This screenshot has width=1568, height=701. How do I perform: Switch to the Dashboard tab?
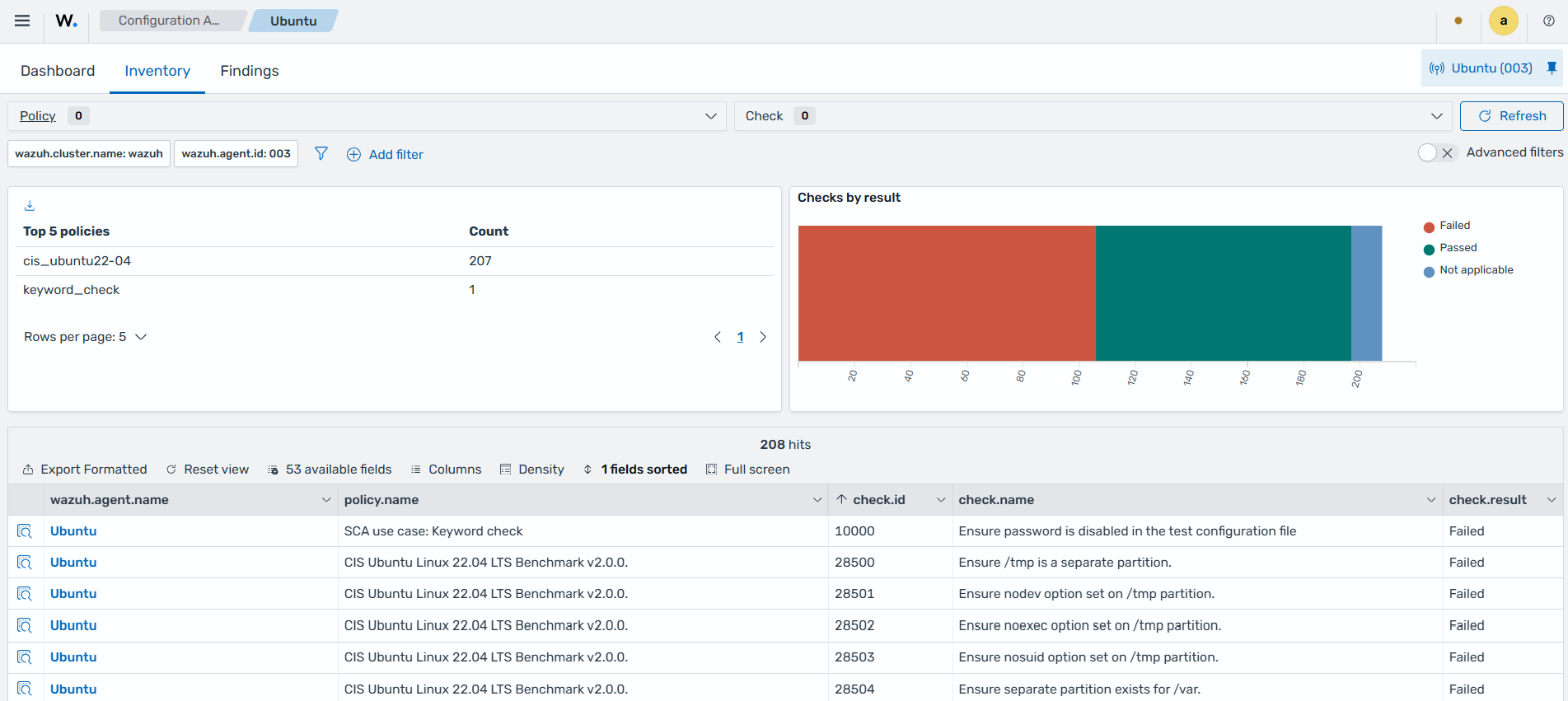click(58, 71)
